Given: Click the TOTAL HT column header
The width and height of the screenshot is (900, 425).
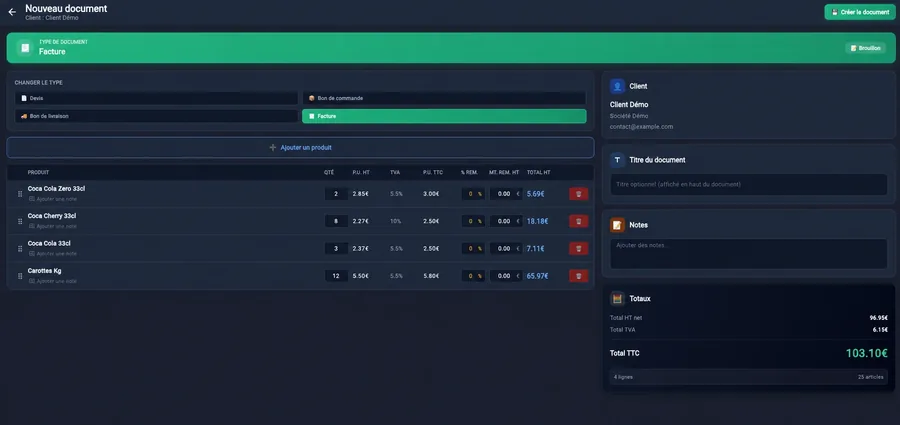Looking at the screenshot, I should coord(539,172).
